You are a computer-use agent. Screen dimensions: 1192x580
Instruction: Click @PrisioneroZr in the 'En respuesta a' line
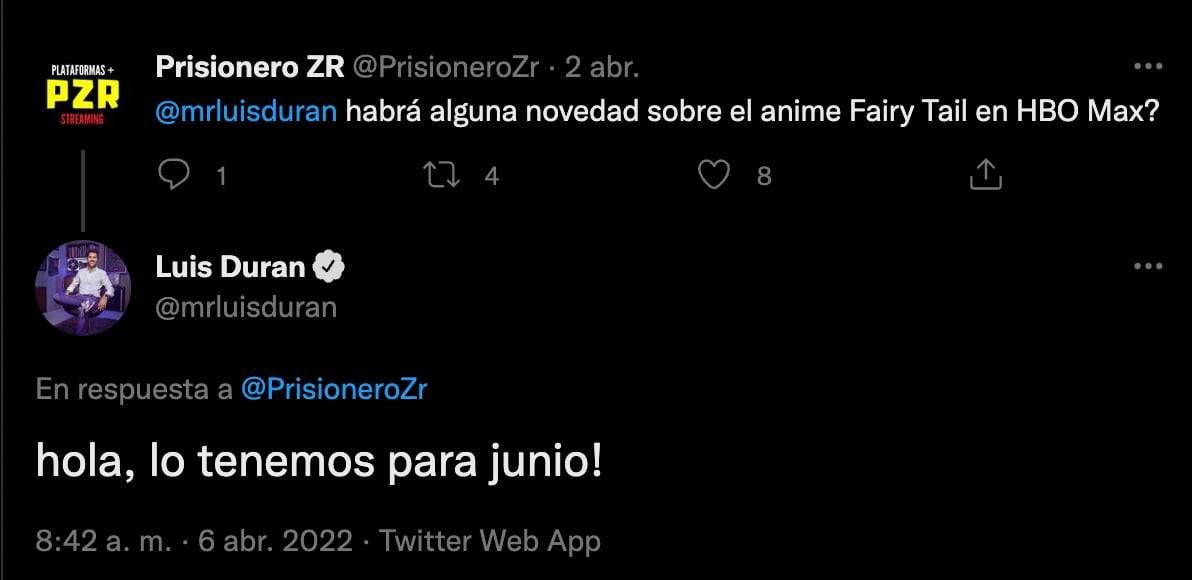[x=334, y=389]
